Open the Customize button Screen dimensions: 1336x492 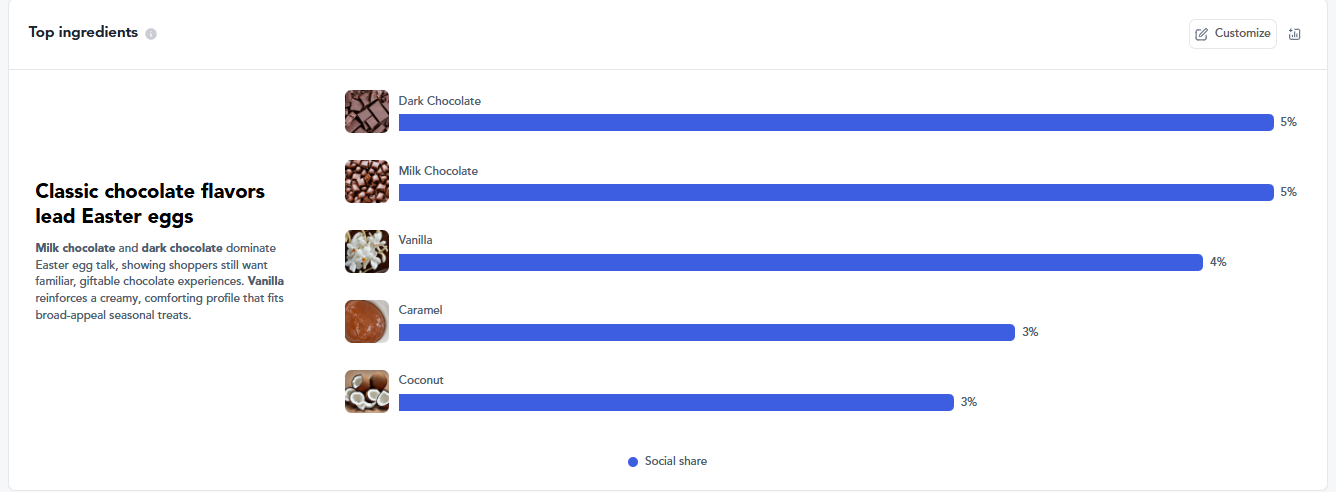(x=1232, y=34)
